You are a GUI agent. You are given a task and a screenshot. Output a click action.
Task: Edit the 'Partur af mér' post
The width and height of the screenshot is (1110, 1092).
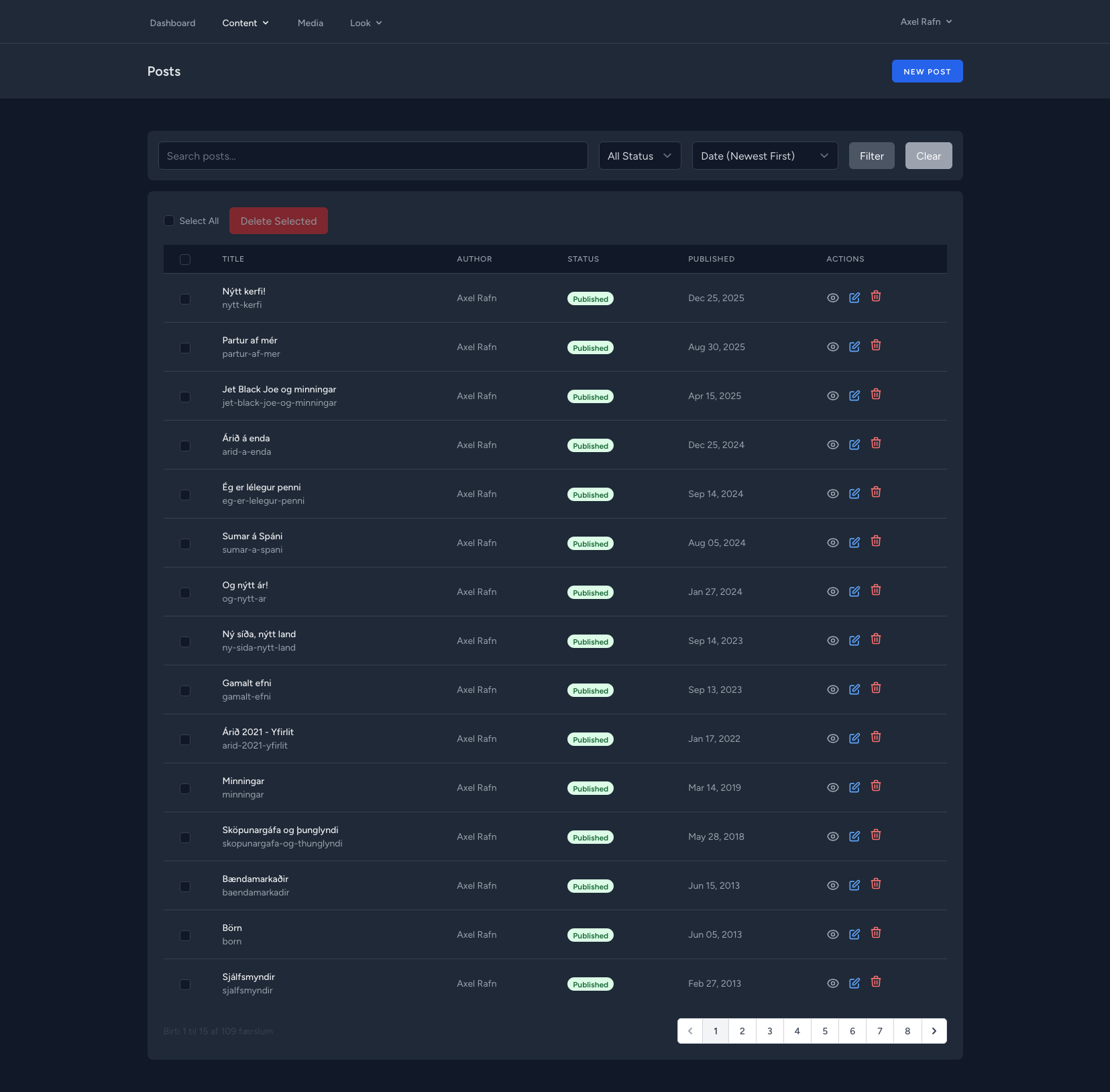coord(854,347)
